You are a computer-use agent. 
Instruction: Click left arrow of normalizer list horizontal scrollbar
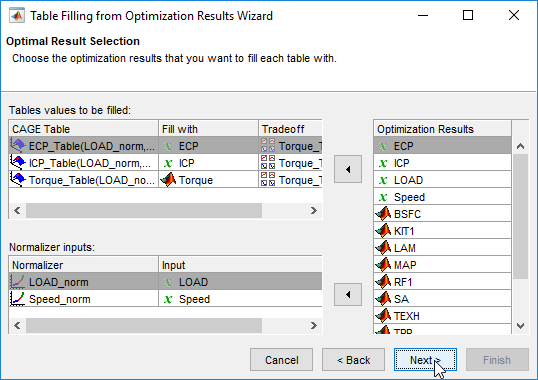pos(17,325)
